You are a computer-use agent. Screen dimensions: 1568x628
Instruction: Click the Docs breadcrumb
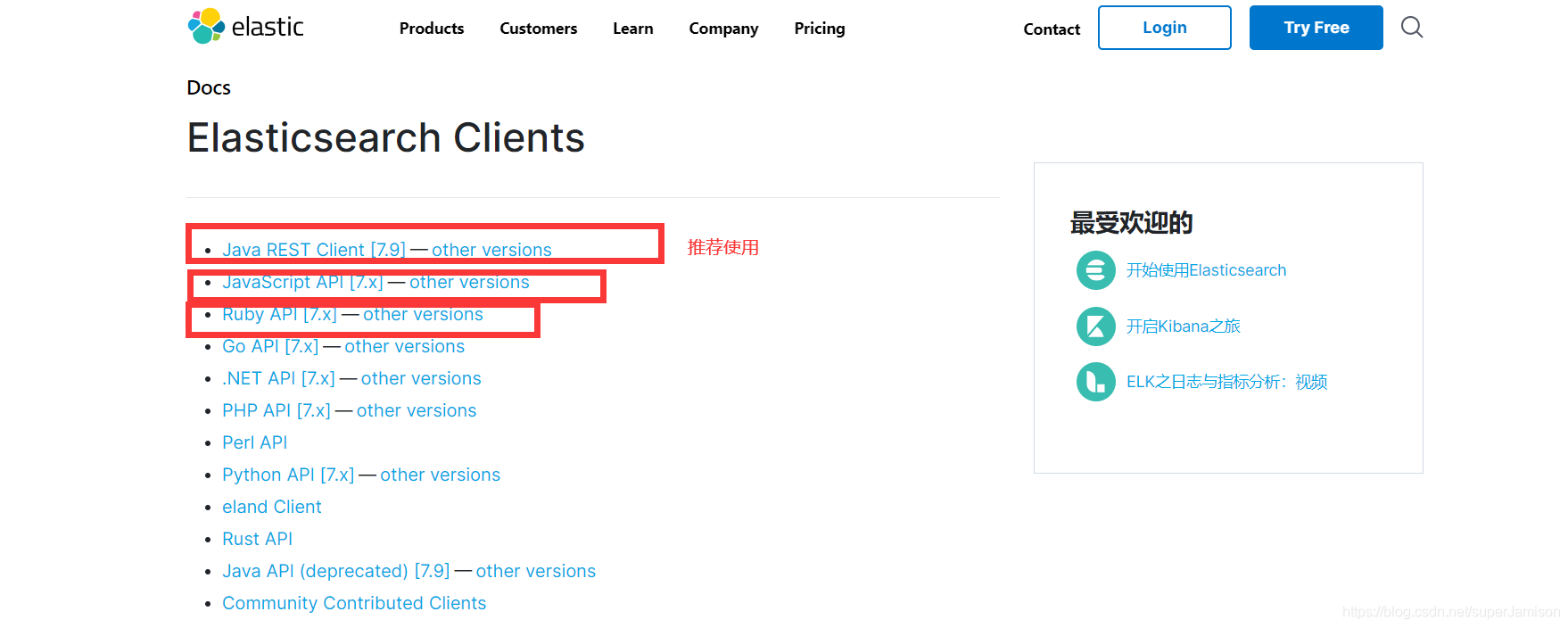(x=209, y=87)
